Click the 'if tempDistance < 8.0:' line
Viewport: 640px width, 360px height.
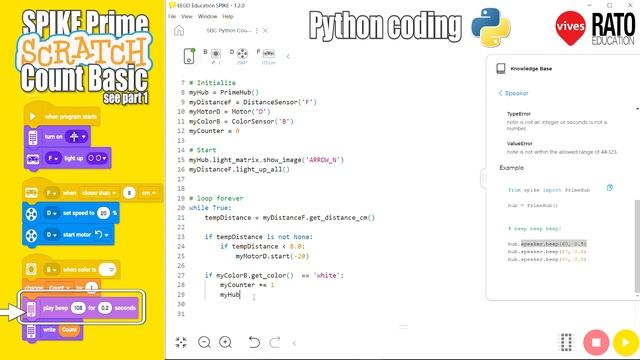pos(262,246)
